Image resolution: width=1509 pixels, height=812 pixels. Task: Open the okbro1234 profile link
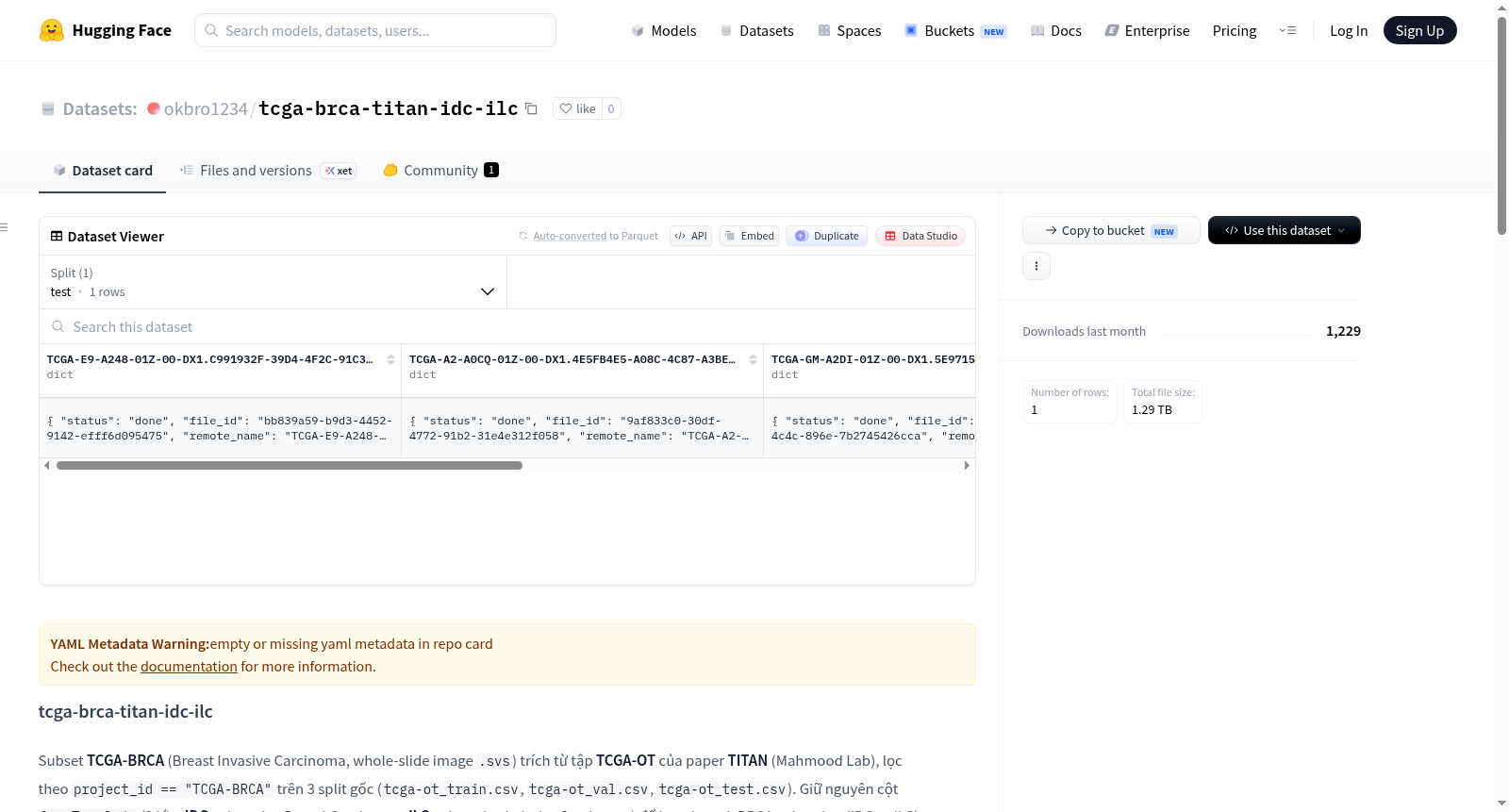206,108
